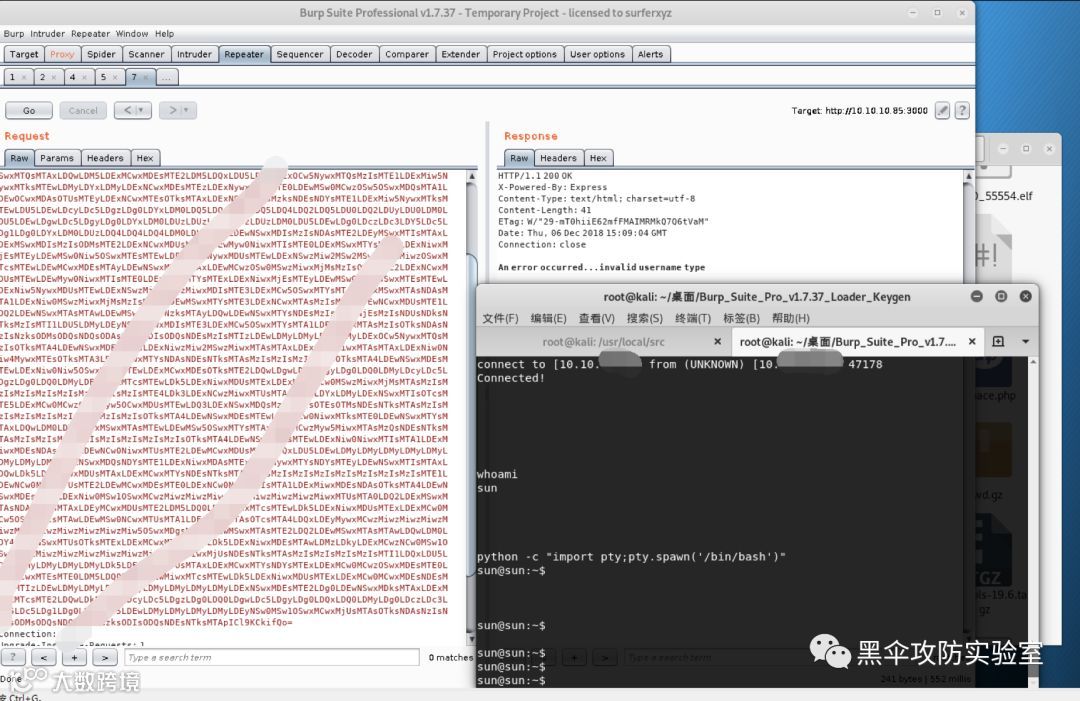Open the Alerts tab
Screen dimensions: 1080x701
[650, 54]
